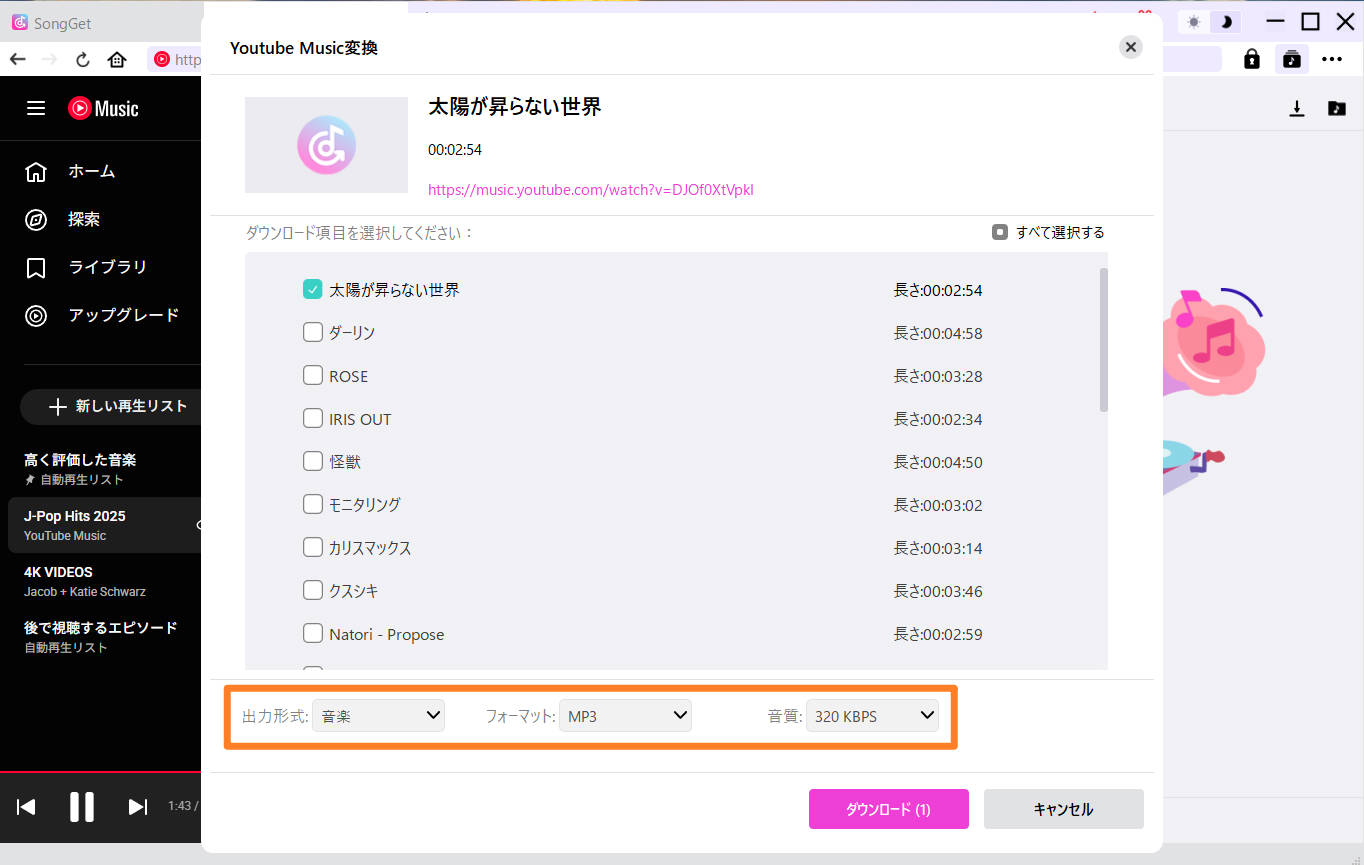Open the 出力形式 output type dropdown
Image resolution: width=1364 pixels, height=865 pixels.
(x=378, y=715)
